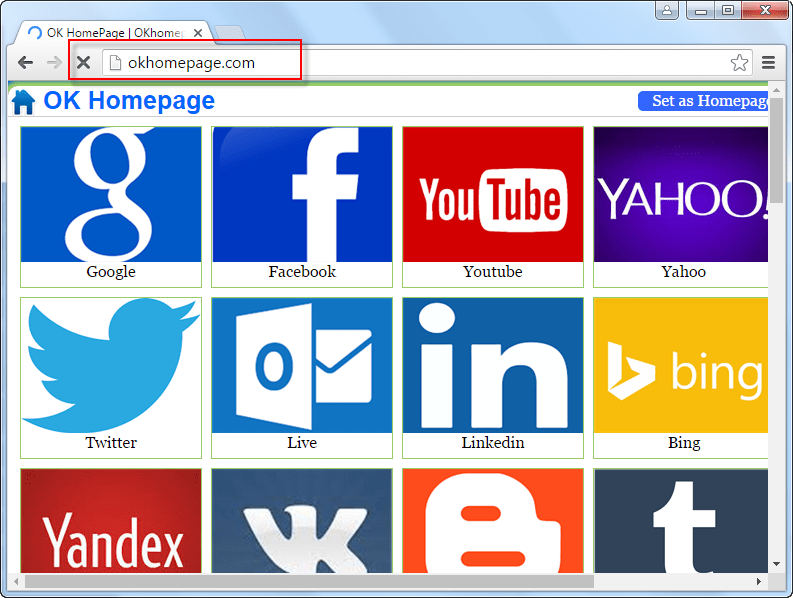Click the browser back arrow button
The height and width of the screenshot is (598, 793).
tap(25, 63)
